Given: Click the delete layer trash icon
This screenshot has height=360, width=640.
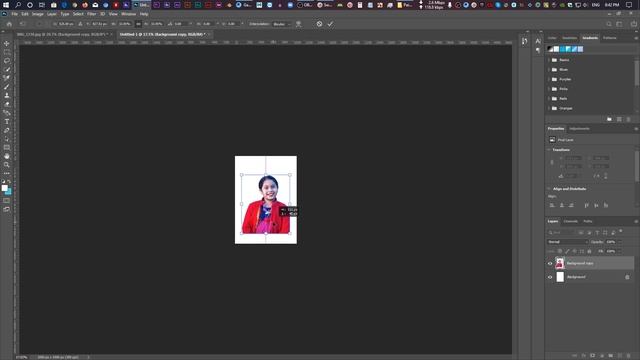Looking at the screenshot, I should click(629, 356).
